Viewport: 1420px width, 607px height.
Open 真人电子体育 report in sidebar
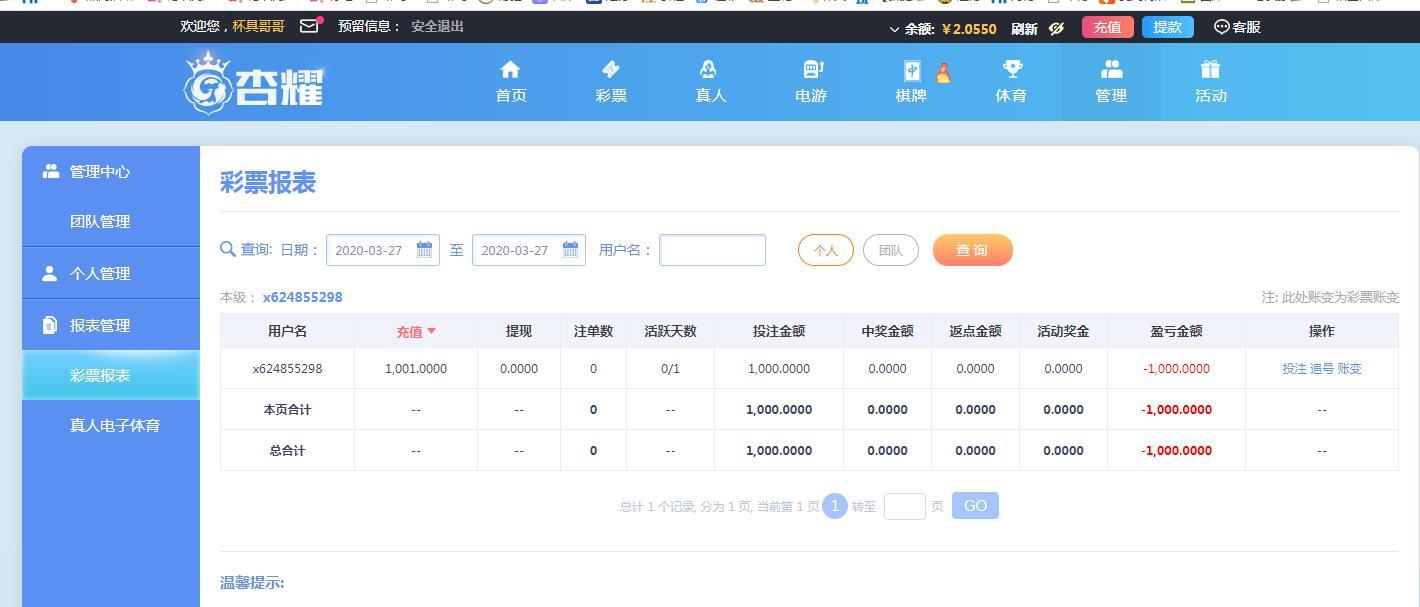coord(115,425)
